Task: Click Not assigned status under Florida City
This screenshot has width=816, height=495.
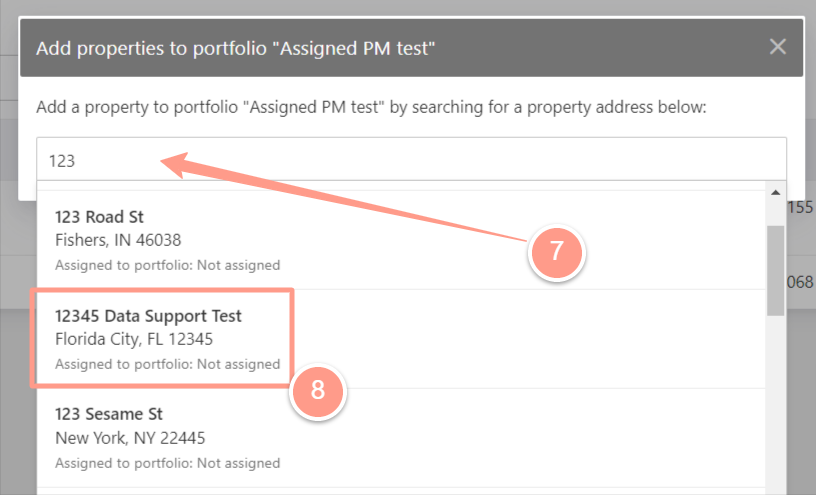Action: (x=238, y=364)
